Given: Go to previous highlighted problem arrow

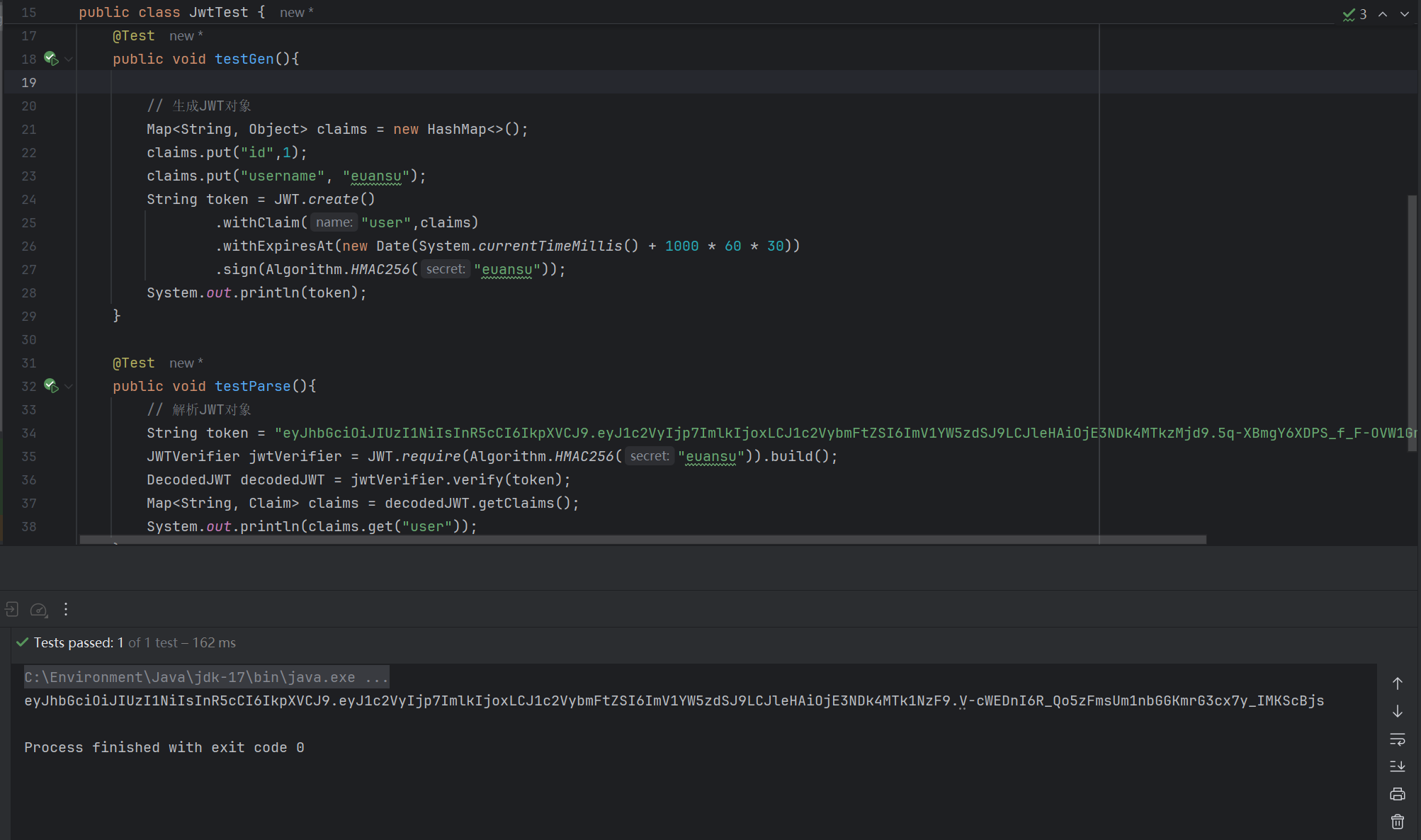Looking at the screenshot, I should point(1383,14).
